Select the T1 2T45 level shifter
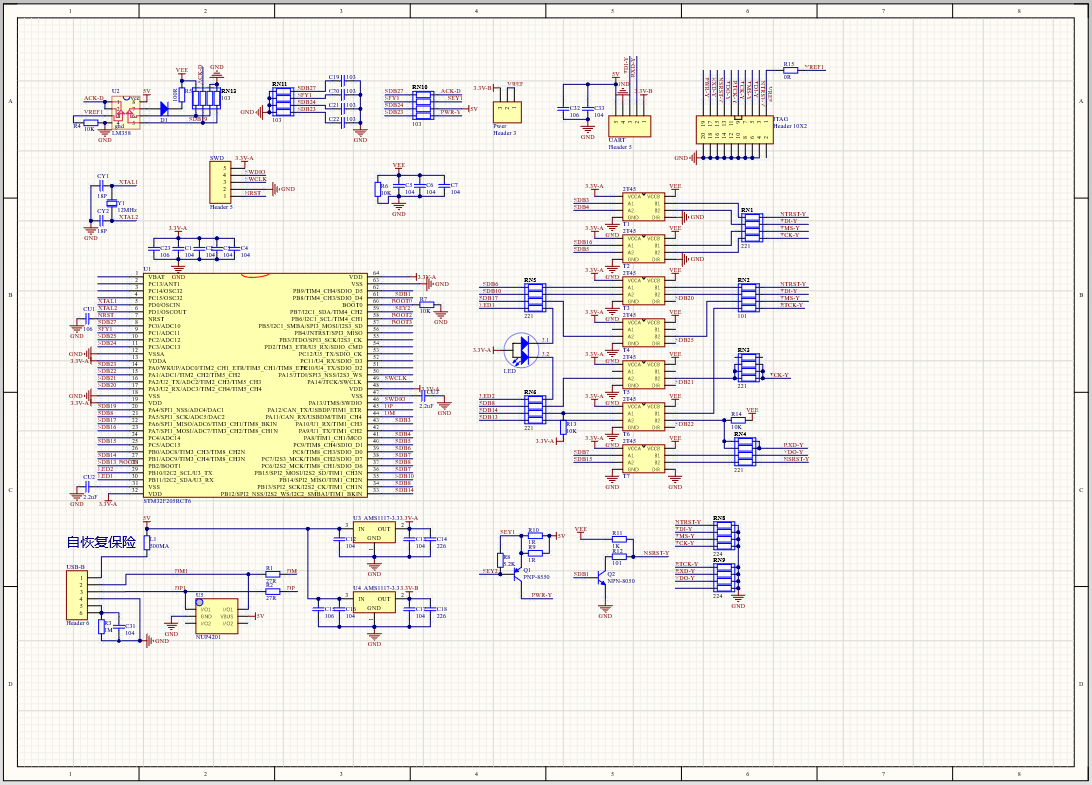Image resolution: width=1092 pixels, height=785 pixels. click(x=643, y=207)
